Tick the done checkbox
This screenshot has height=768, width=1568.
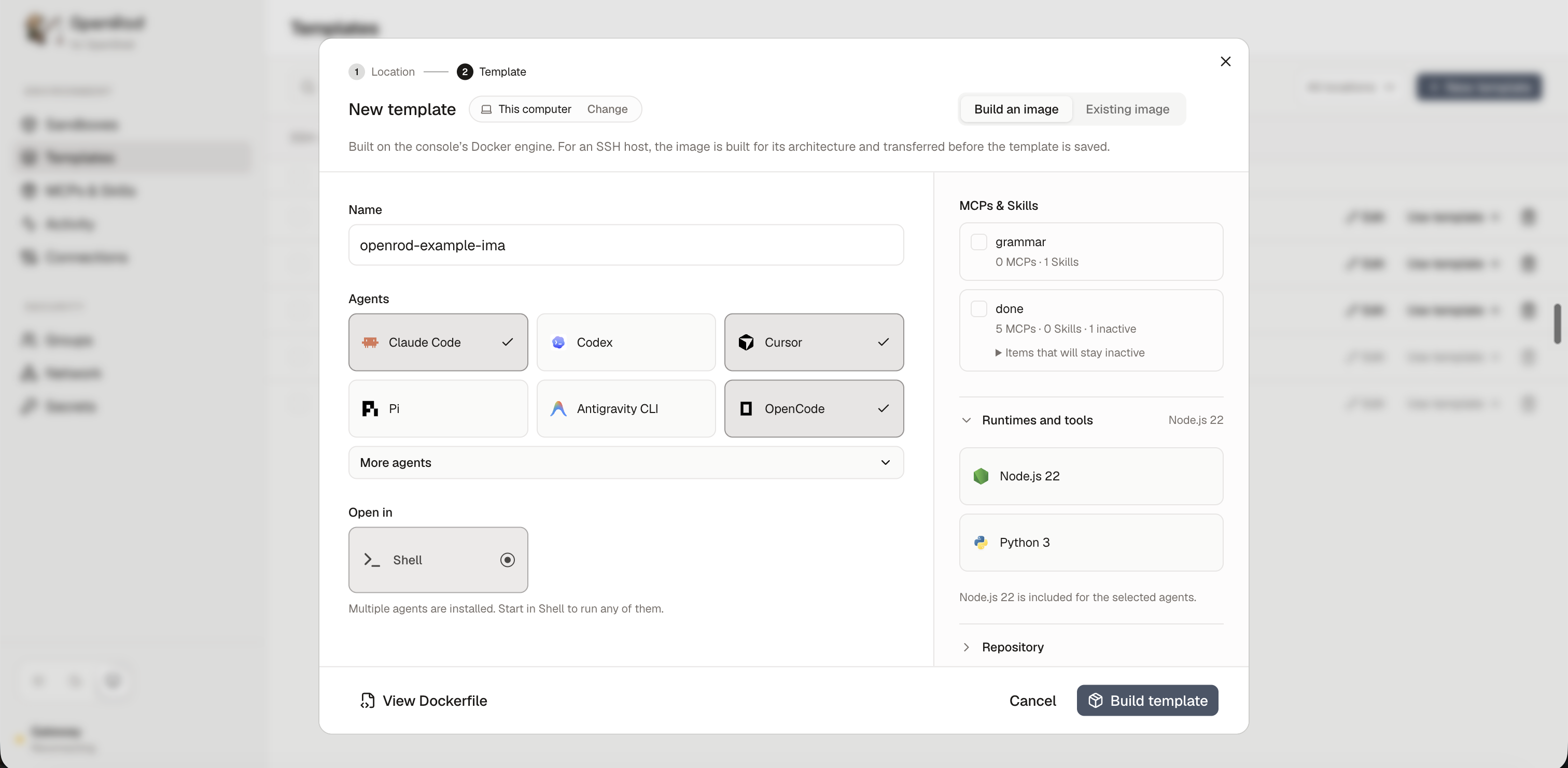coord(978,309)
